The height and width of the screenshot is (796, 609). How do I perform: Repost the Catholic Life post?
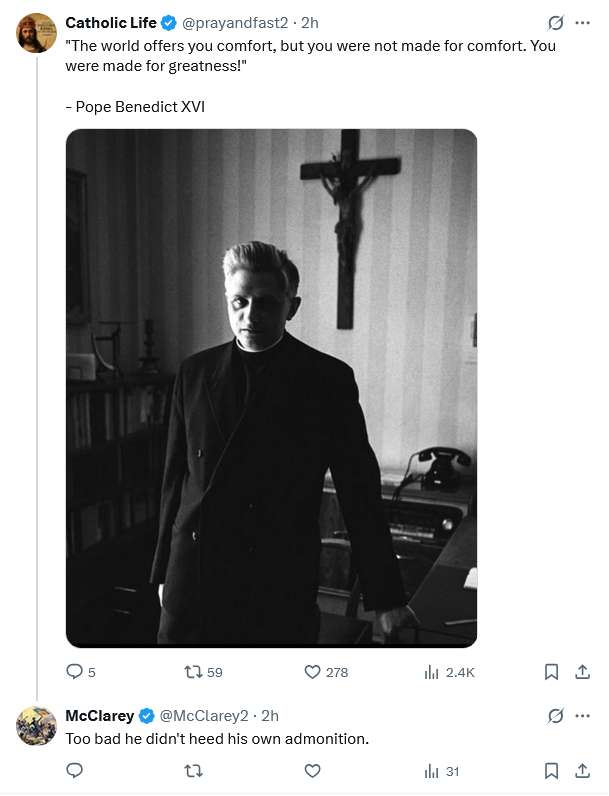194,672
